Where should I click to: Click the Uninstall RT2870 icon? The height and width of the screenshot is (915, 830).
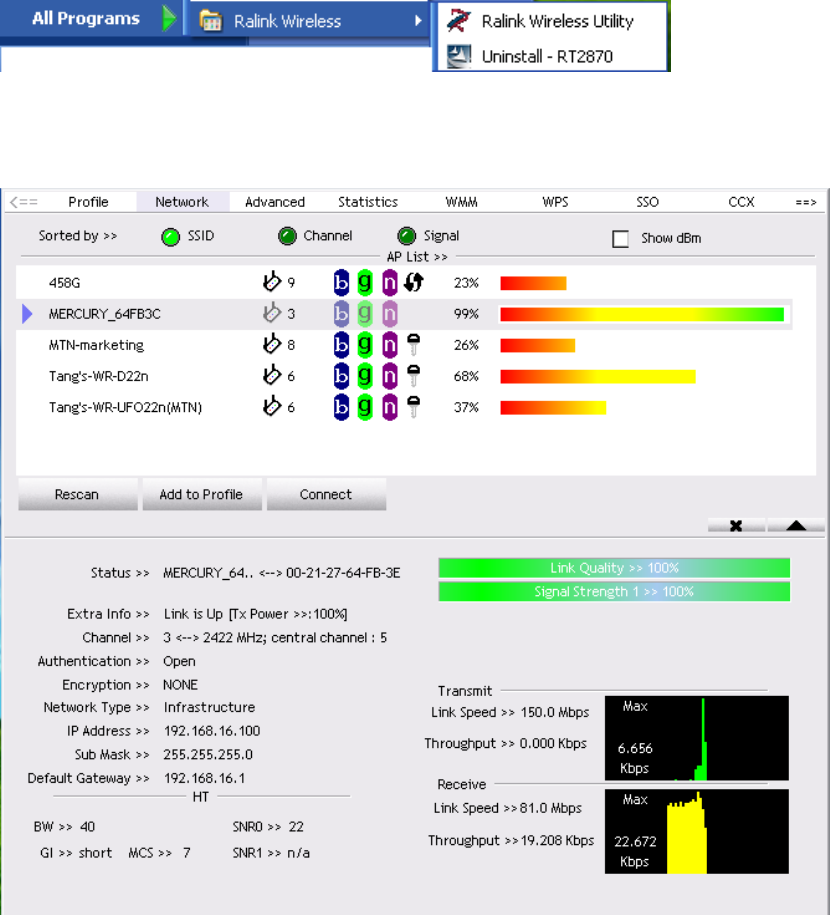459,57
